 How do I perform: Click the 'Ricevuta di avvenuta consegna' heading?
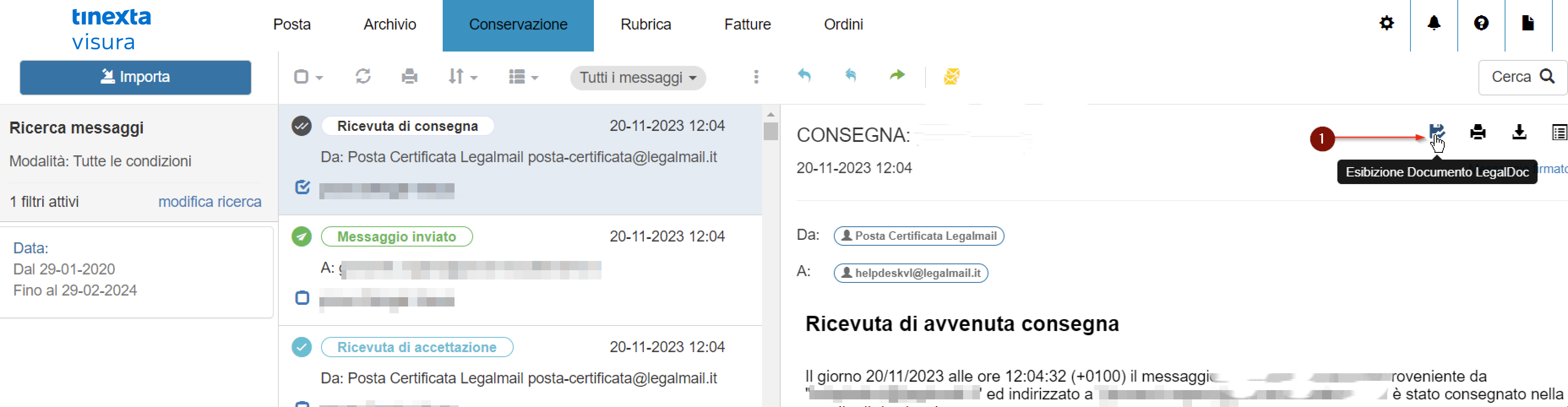[962, 324]
